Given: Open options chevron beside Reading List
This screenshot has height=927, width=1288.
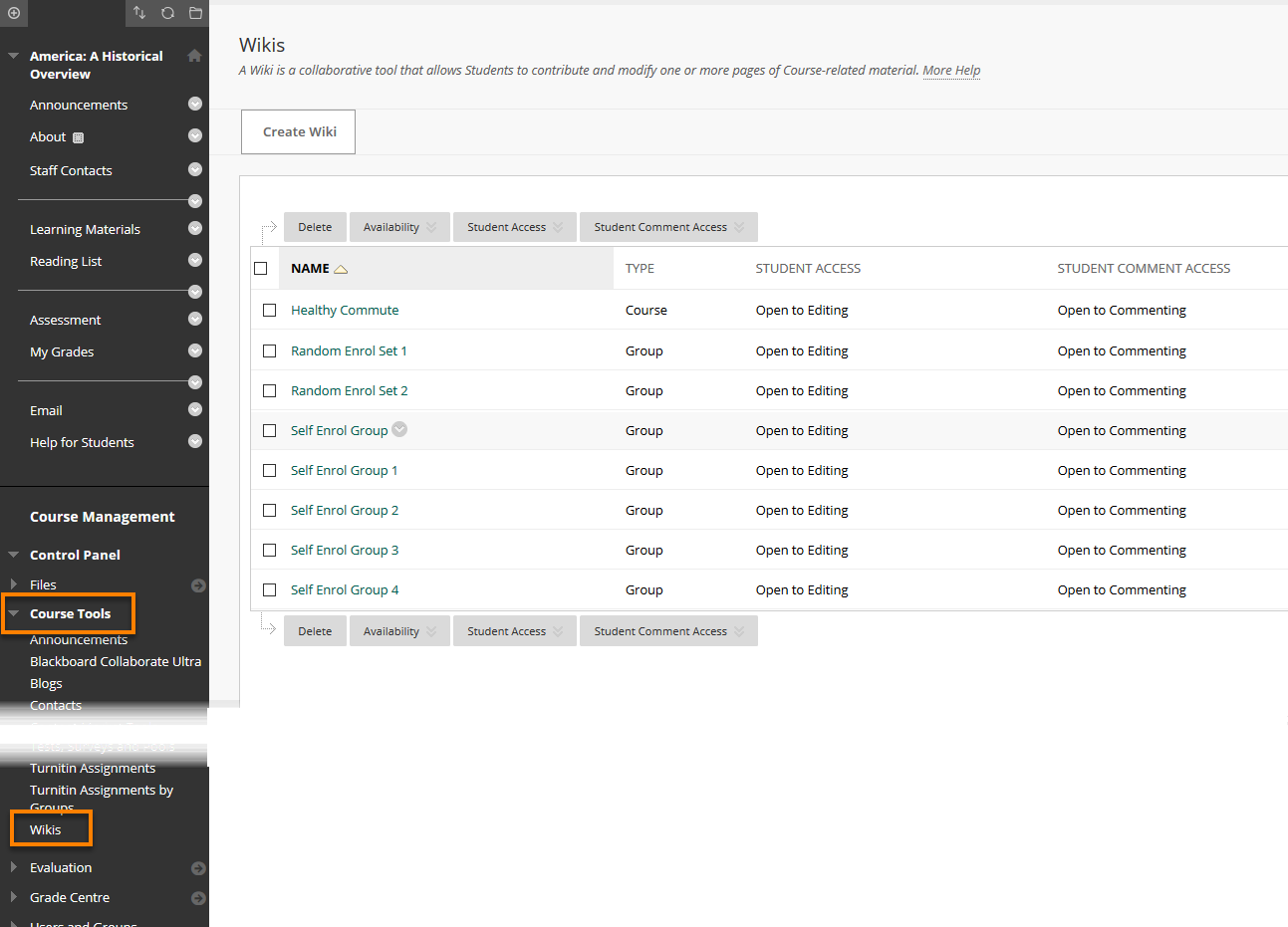Looking at the screenshot, I should tap(195, 260).
